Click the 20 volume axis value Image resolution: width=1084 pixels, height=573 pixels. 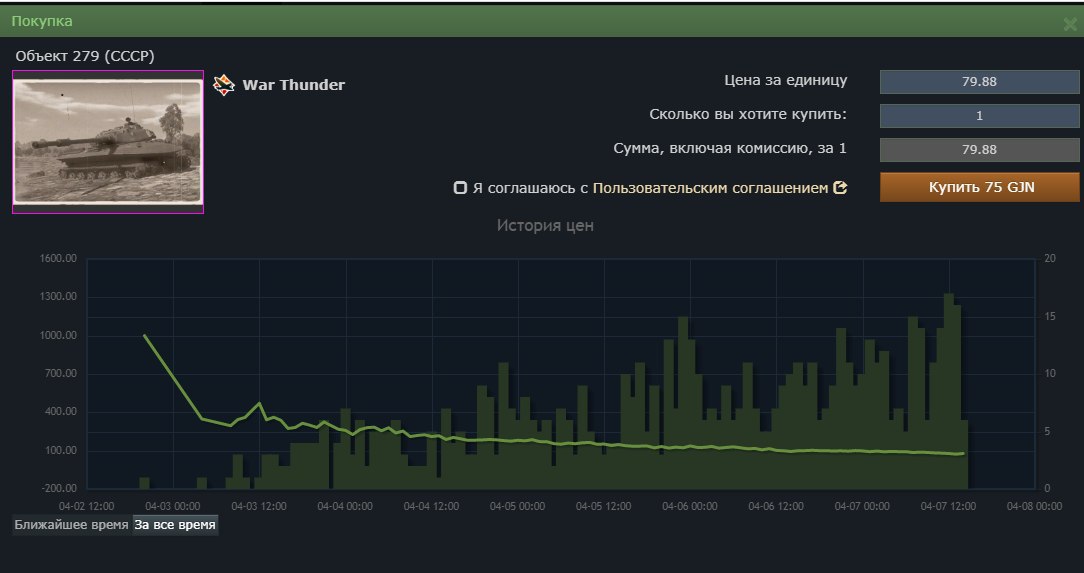1049,259
